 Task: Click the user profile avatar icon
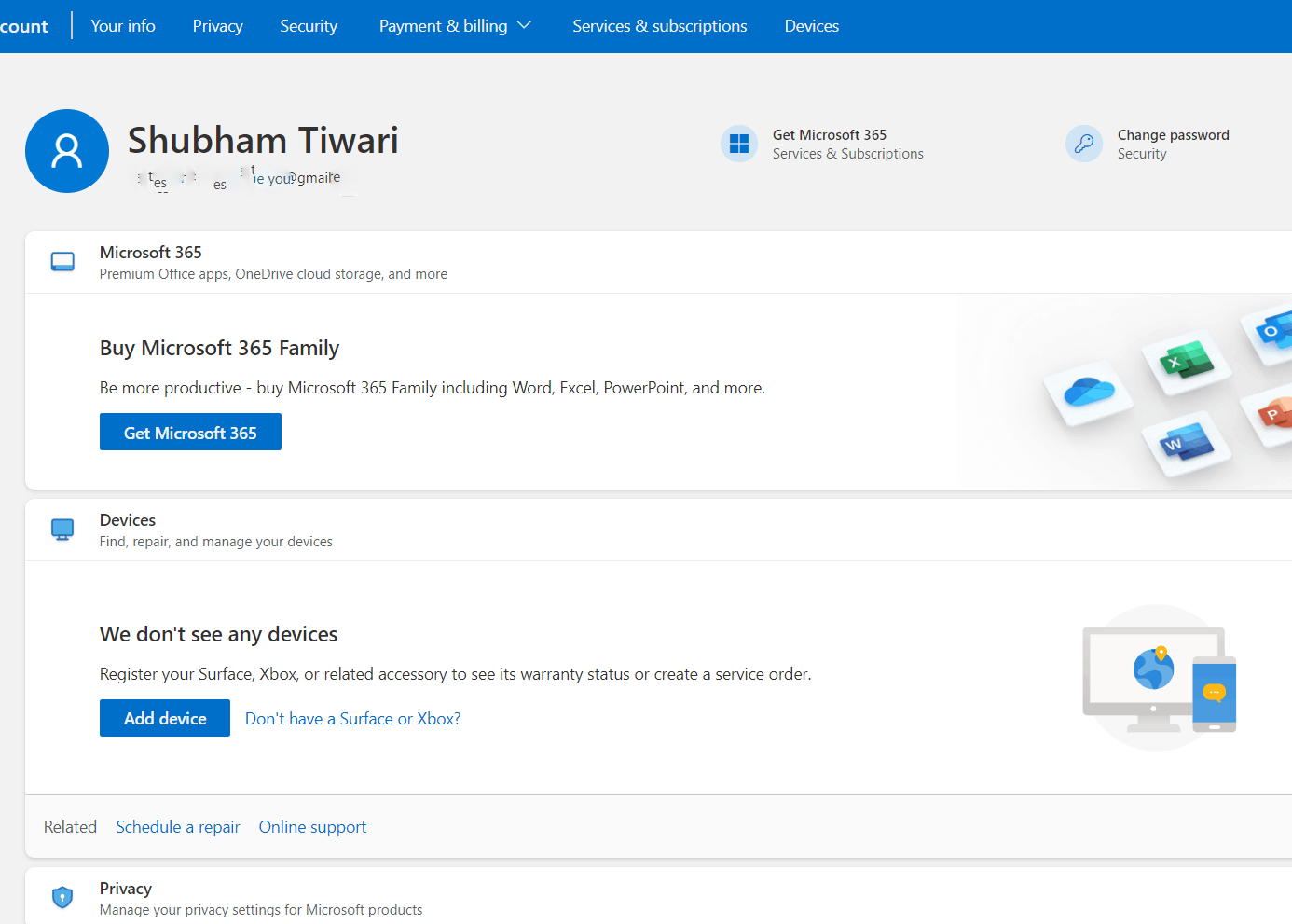[x=67, y=151]
